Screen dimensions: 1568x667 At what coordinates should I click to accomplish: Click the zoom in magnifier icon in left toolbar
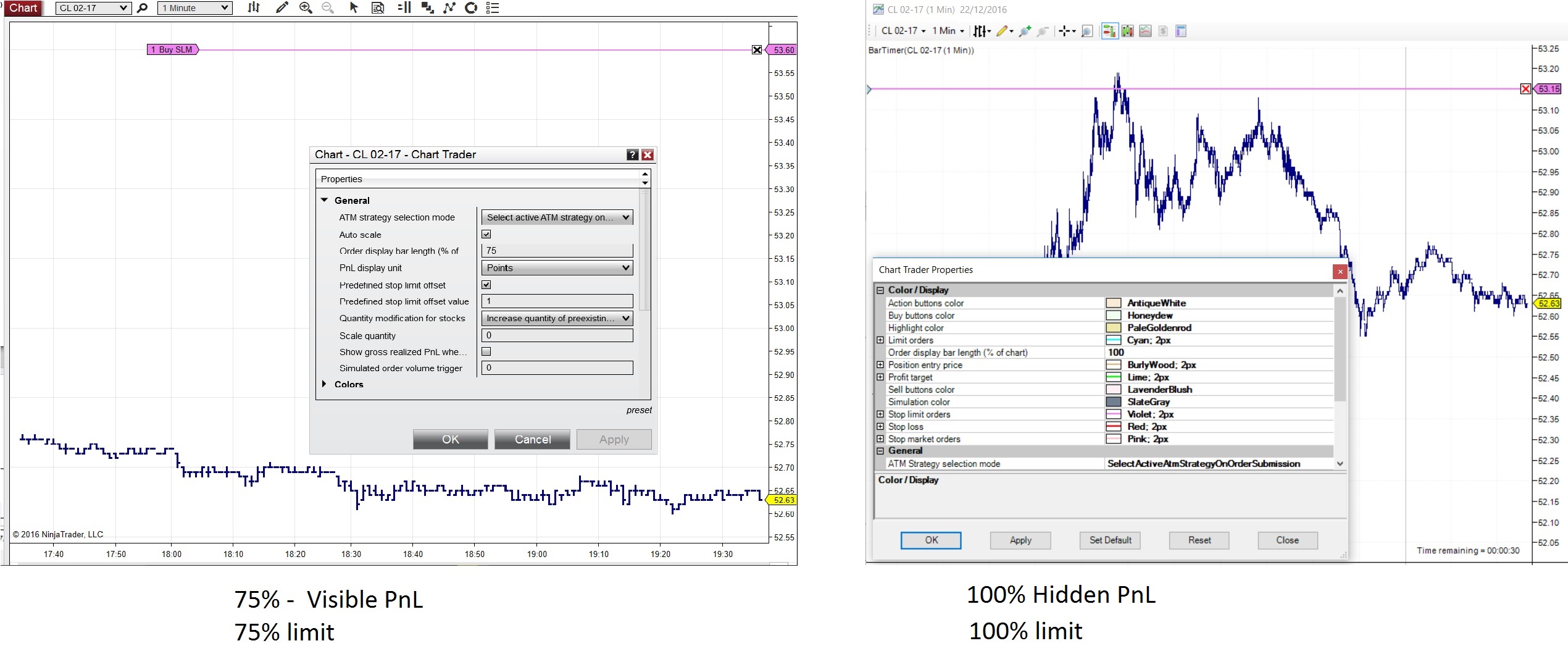tap(305, 8)
